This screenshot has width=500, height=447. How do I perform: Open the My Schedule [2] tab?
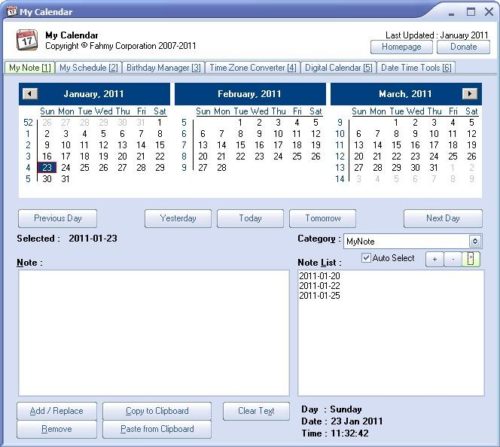pyautogui.click(x=89, y=68)
